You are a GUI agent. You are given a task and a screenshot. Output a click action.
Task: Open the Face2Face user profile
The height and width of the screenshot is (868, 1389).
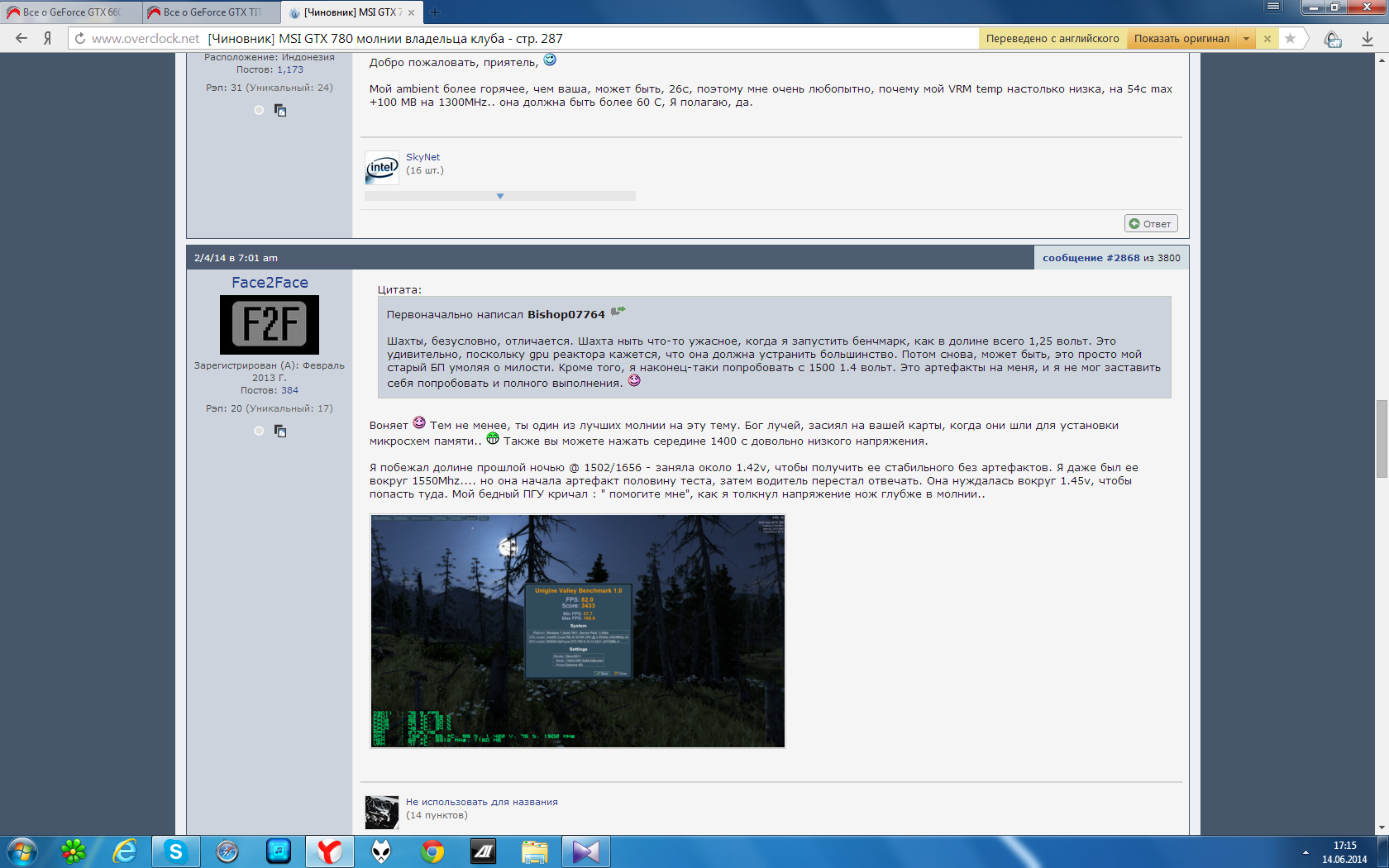tap(270, 283)
